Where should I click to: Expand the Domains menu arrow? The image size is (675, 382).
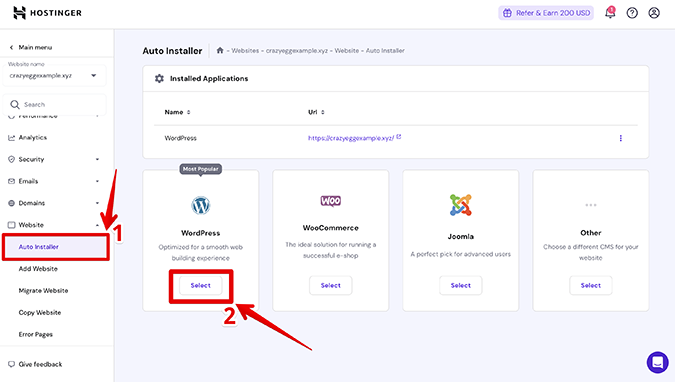point(97,203)
